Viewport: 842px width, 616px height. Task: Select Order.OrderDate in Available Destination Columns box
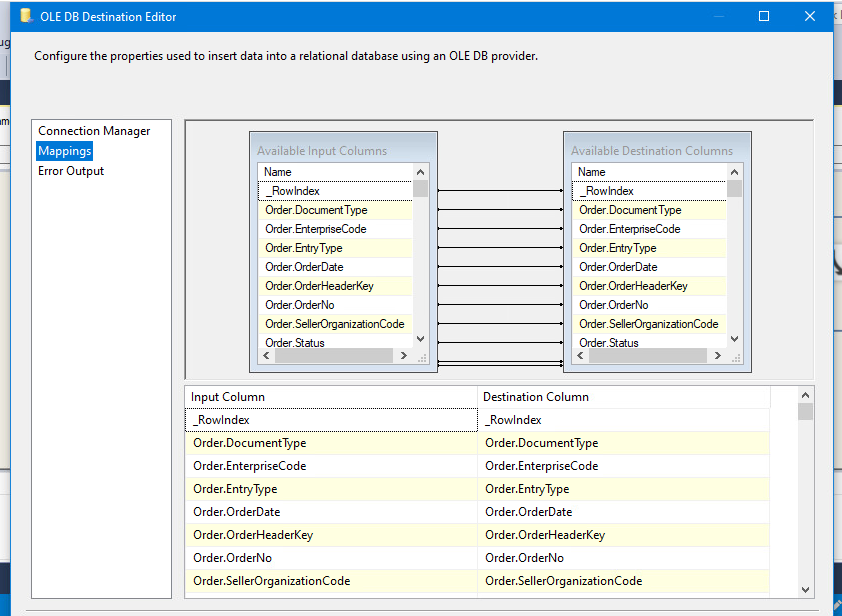point(618,267)
